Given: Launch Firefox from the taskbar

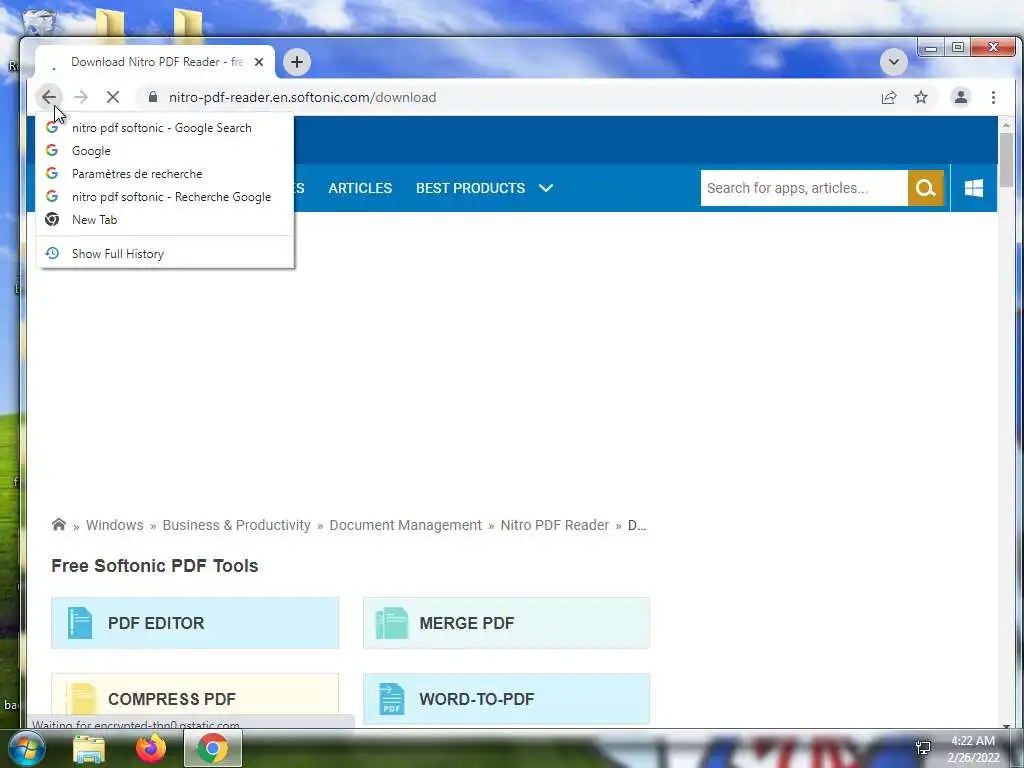Looking at the screenshot, I should coord(151,748).
